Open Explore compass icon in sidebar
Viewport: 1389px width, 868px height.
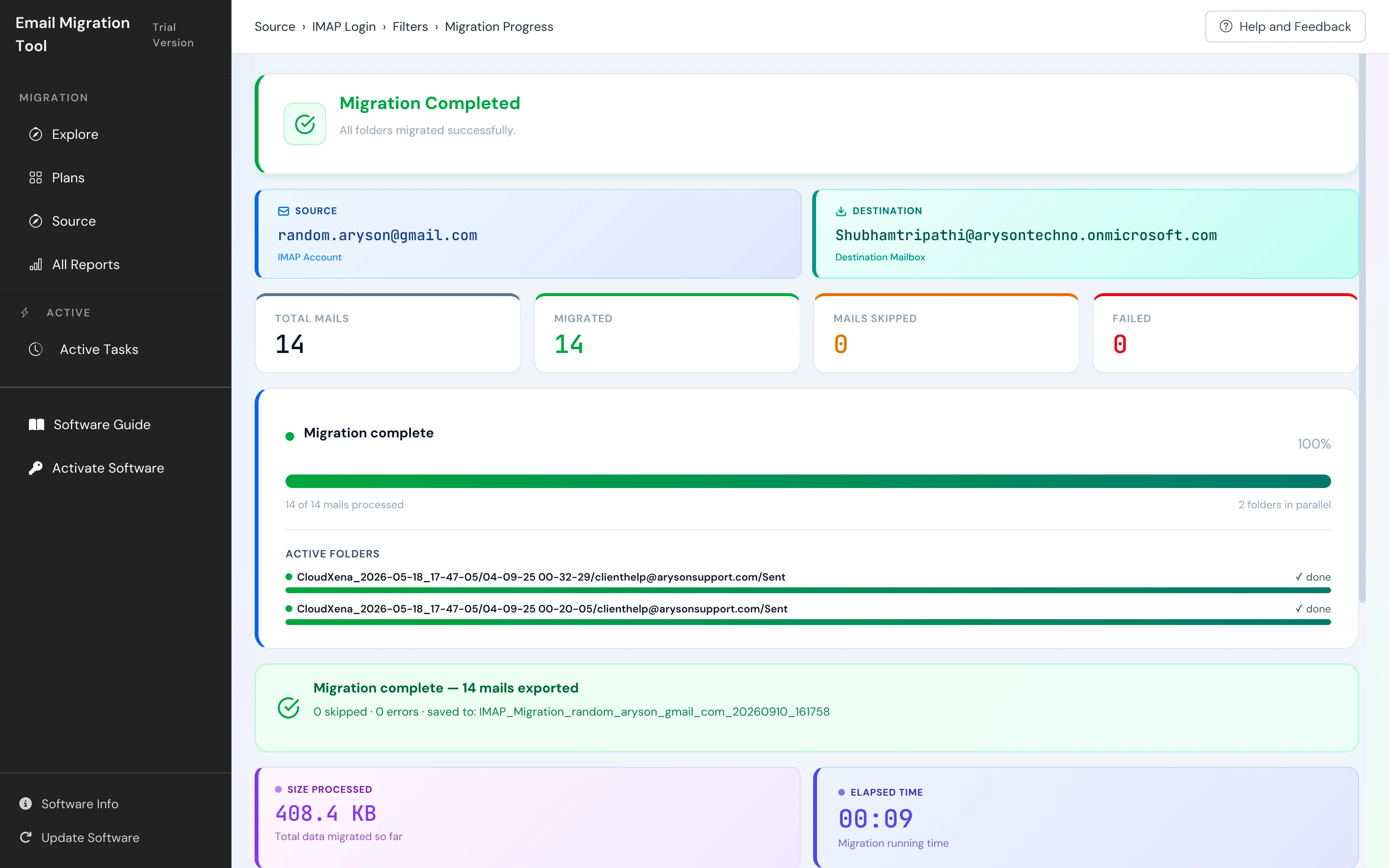pyautogui.click(x=36, y=135)
